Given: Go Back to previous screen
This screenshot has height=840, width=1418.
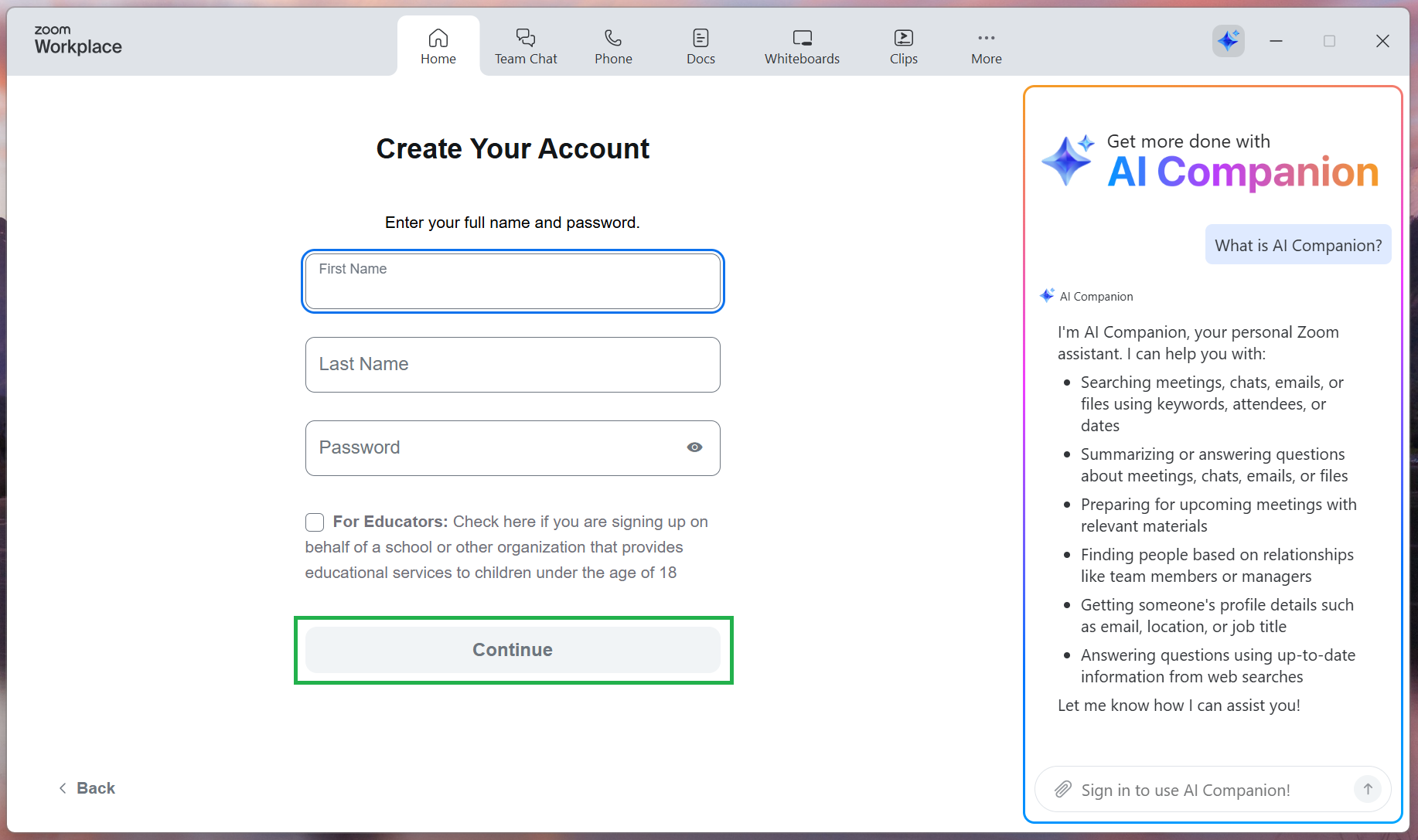Looking at the screenshot, I should point(87,788).
